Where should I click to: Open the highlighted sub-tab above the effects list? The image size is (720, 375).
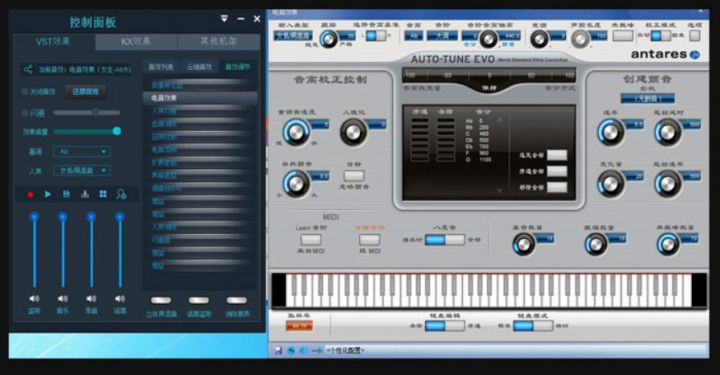pyautogui.click(x=237, y=67)
